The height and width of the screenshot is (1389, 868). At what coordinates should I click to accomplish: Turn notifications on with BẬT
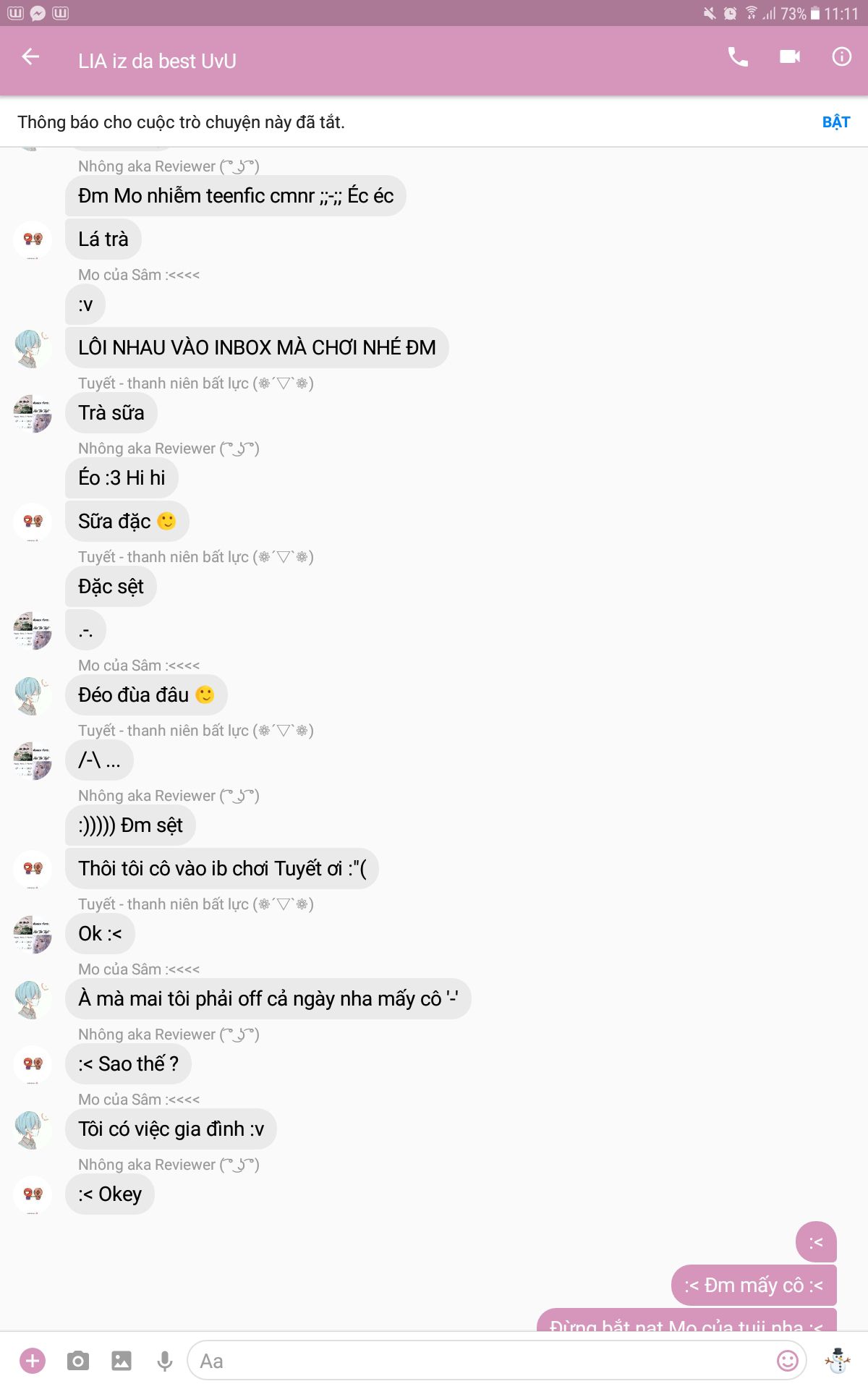click(836, 122)
